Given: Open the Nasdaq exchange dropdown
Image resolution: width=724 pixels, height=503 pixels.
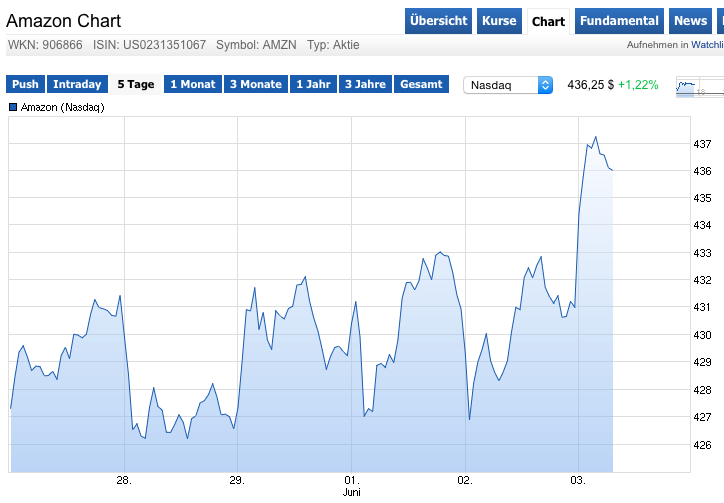Looking at the screenshot, I should pos(500,85).
